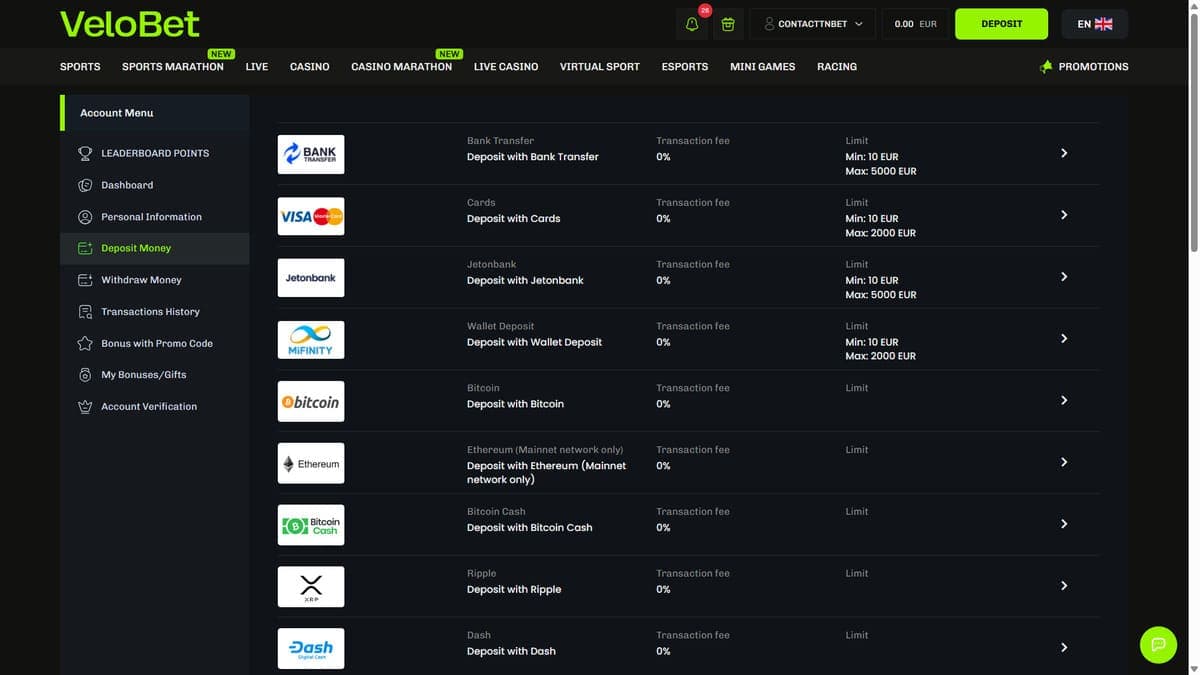Open the CASINO MARATHON menu item
The height and width of the screenshot is (675, 1200).
point(401,67)
